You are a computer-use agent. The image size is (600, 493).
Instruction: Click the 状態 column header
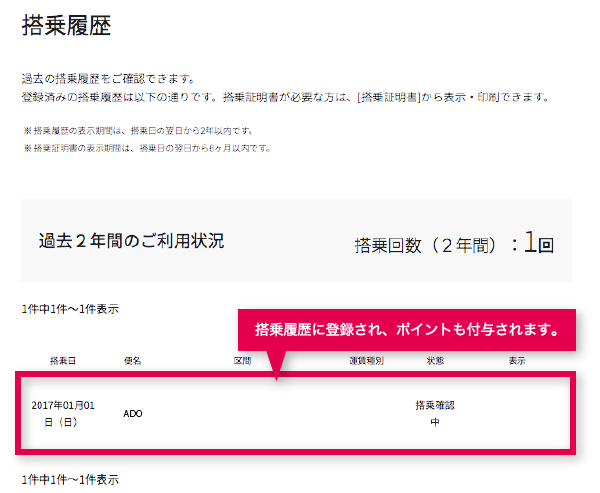(x=435, y=360)
